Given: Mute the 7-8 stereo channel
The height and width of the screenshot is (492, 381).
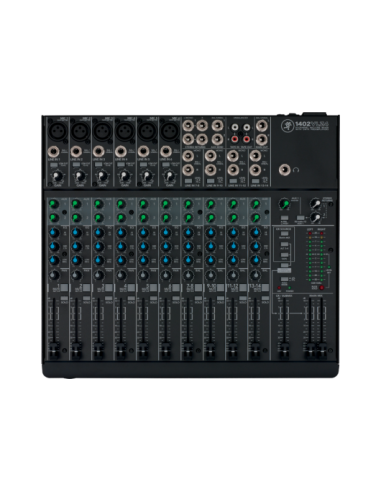Looking at the screenshot, I should tap(198, 288).
